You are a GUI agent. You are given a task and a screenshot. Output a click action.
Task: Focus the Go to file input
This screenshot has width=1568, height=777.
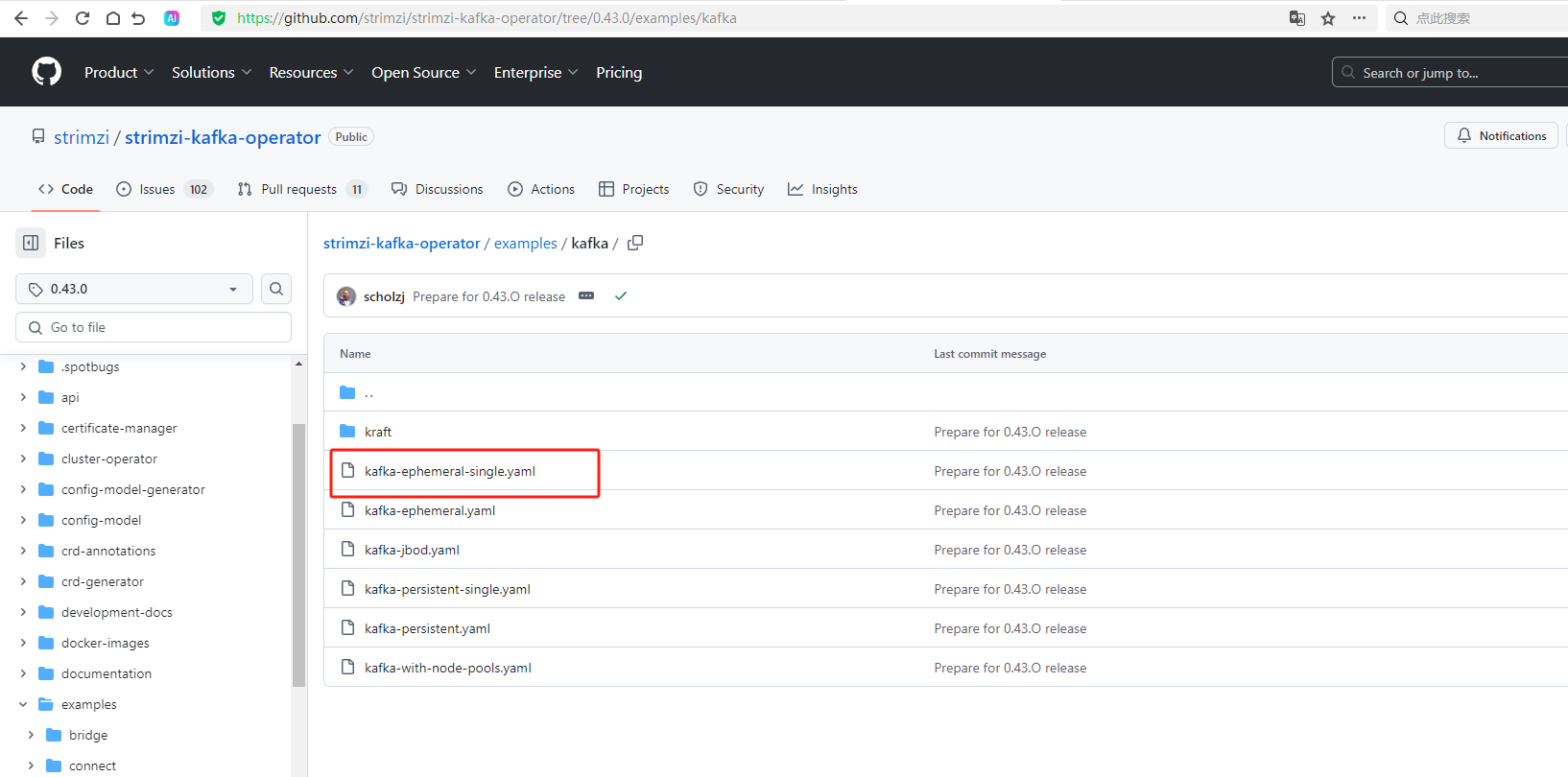point(154,327)
